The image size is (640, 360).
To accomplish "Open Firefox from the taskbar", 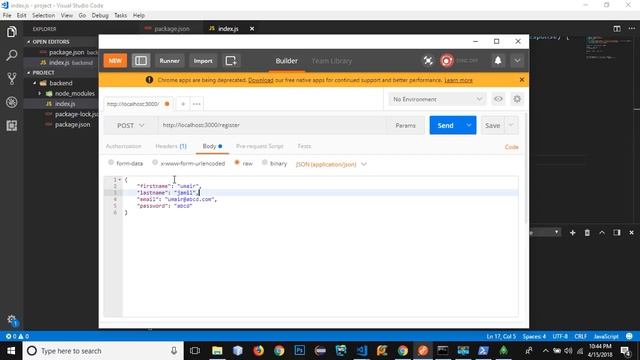I will tap(258, 351).
